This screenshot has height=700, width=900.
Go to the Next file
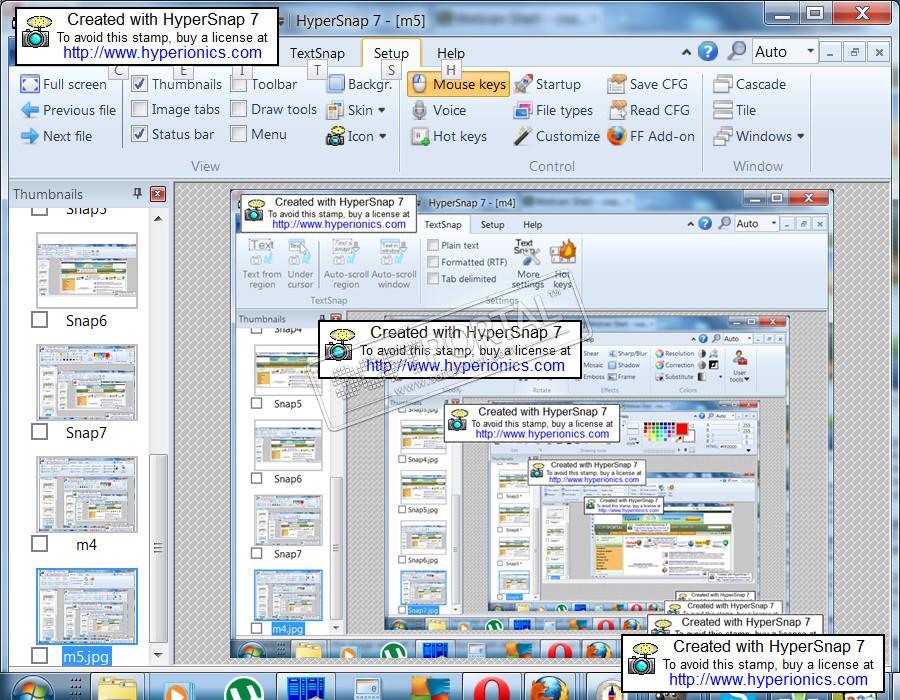point(56,136)
